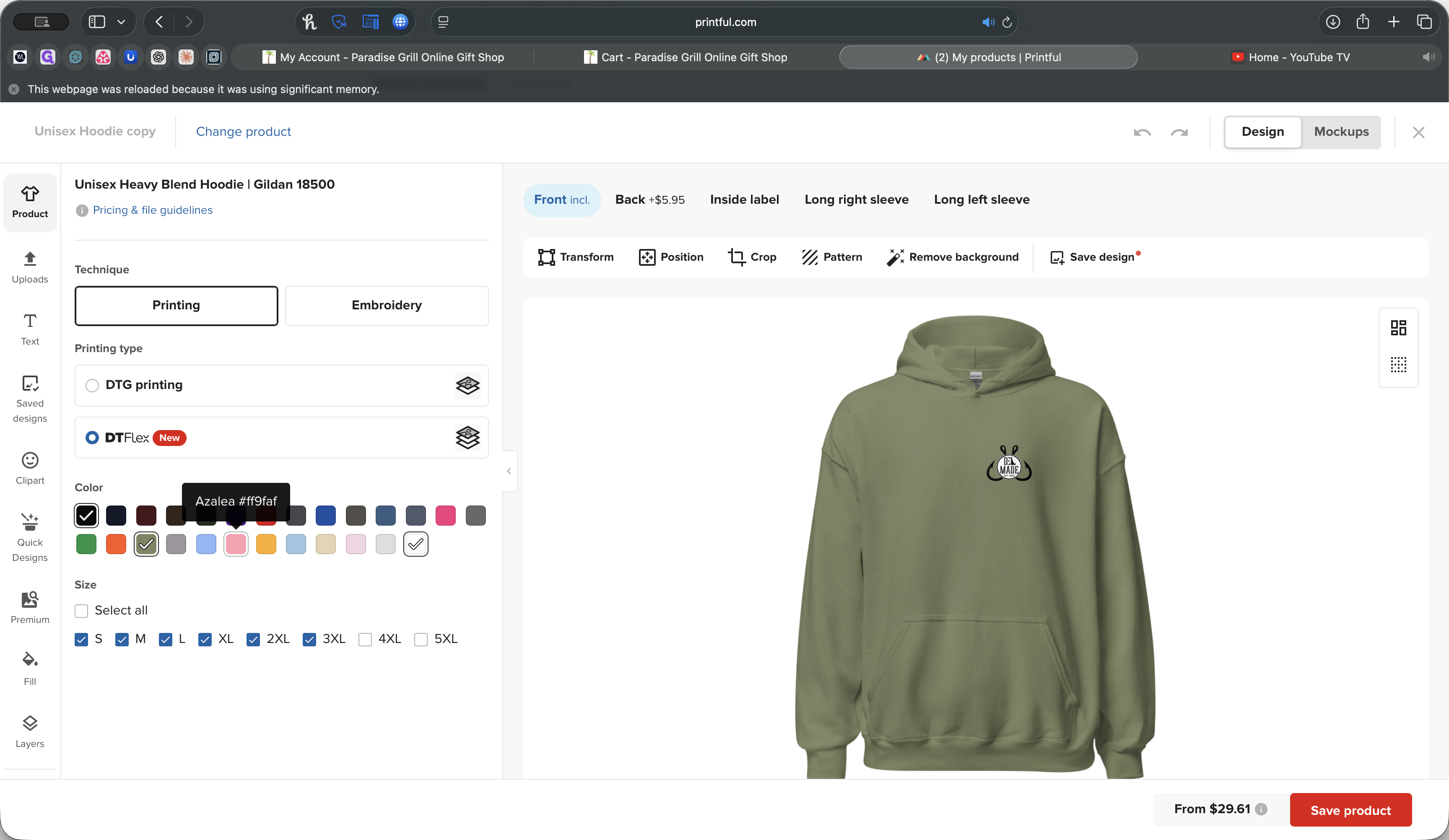The height and width of the screenshot is (840, 1449).
Task: Select the Back placement tab
Action: point(650,200)
